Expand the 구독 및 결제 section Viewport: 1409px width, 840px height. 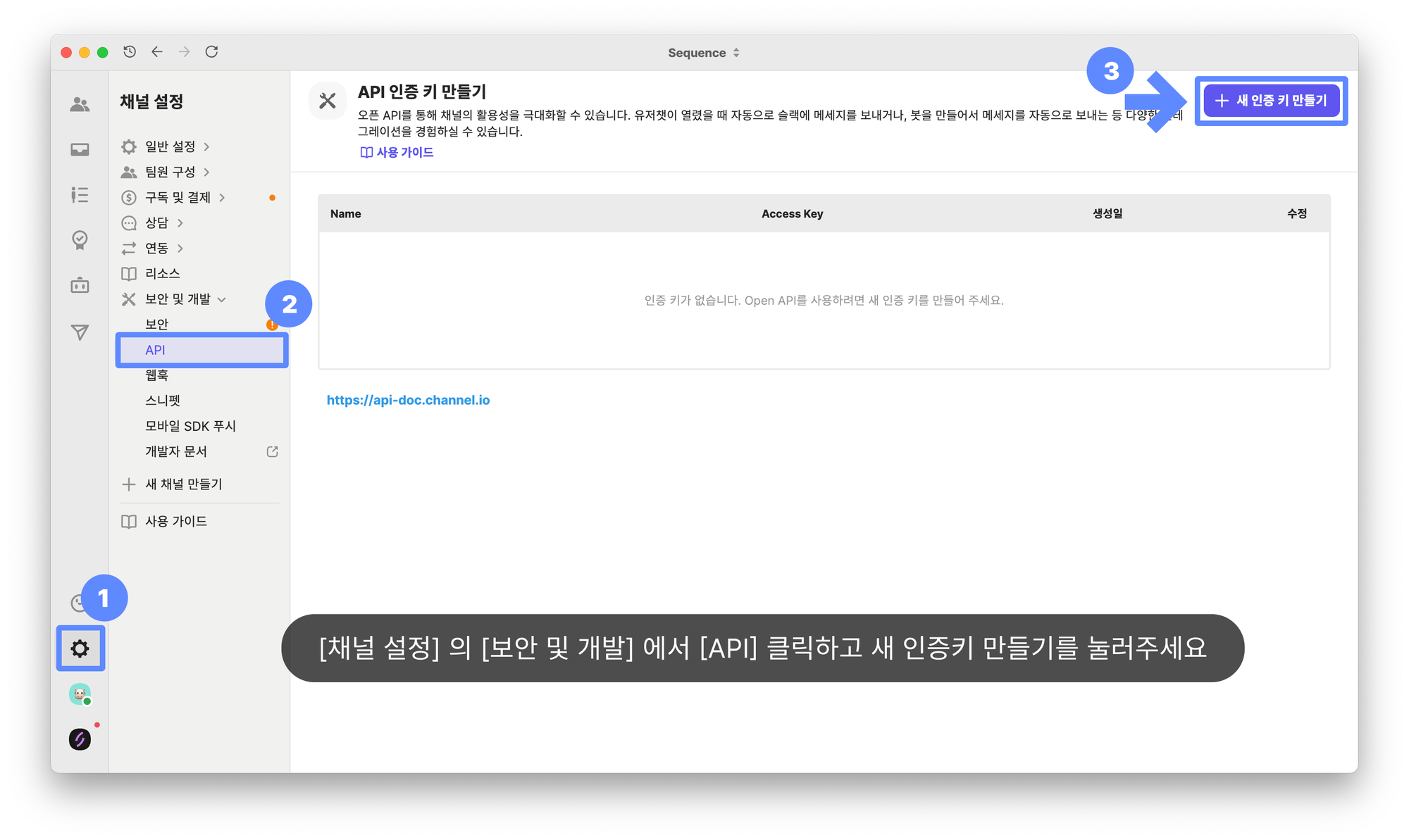coord(177,197)
